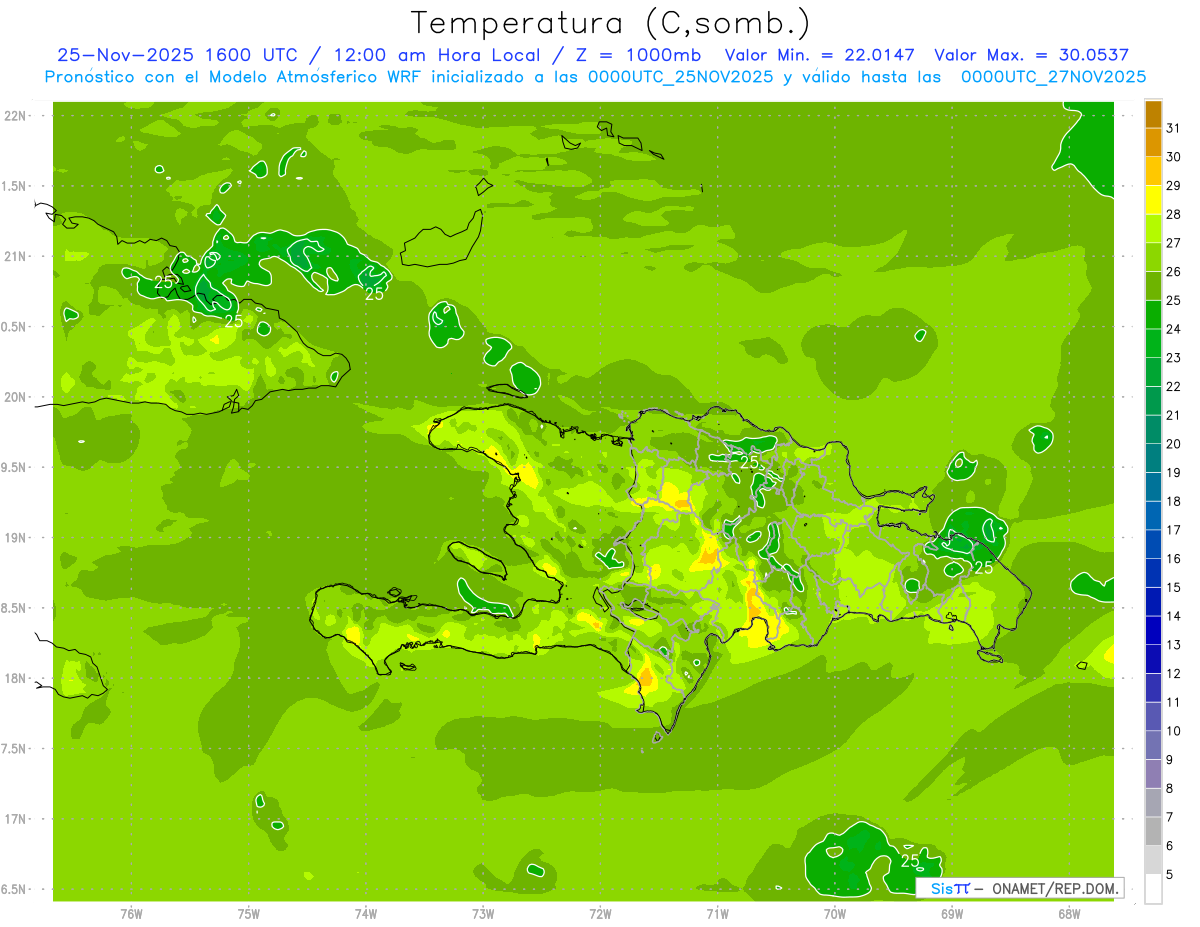This screenshot has width=1200, height=927.
Task: Click the '19N' latitude axis label
Action: pos(17,538)
